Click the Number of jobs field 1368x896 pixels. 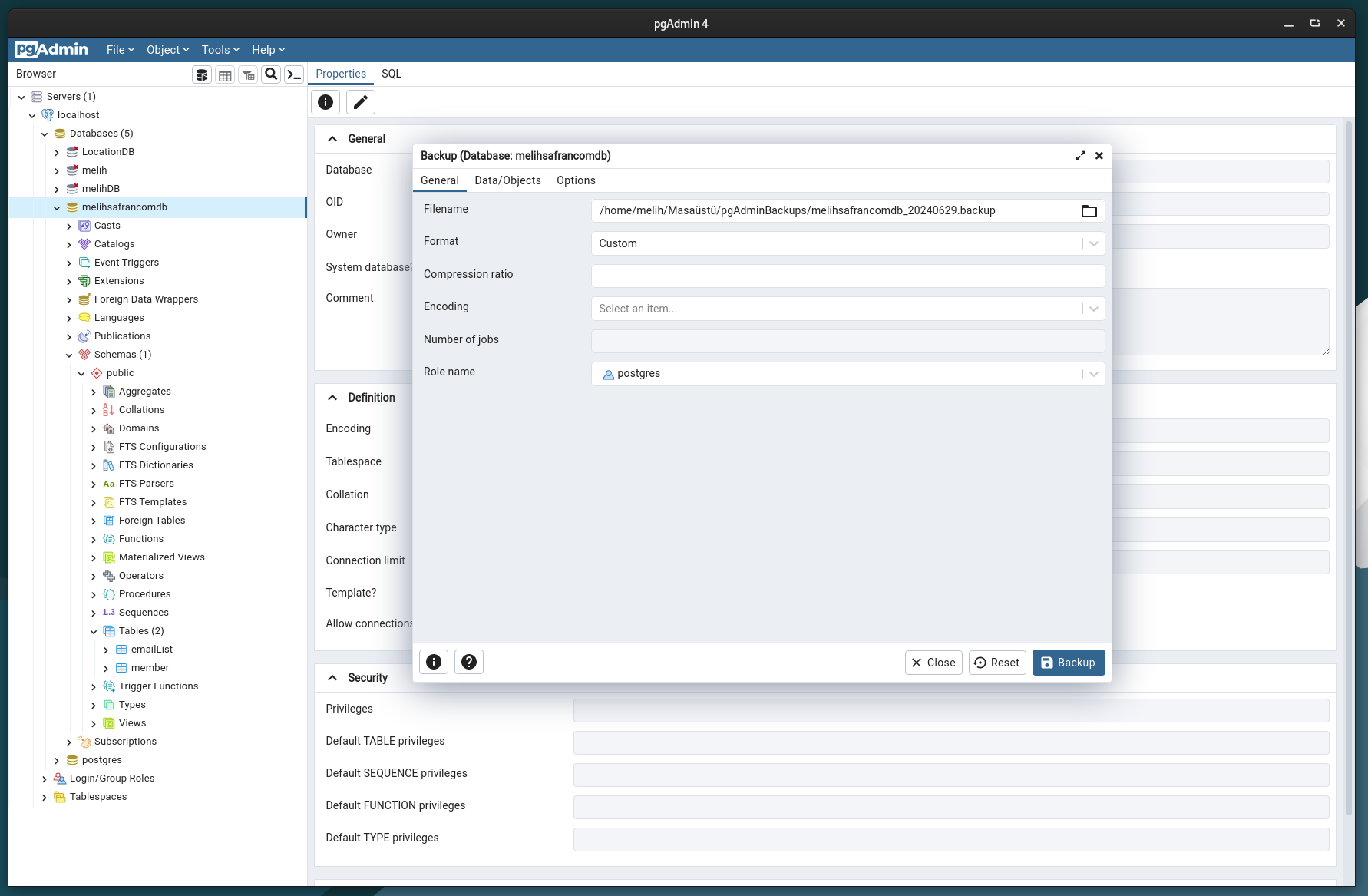[x=848, y=341]
